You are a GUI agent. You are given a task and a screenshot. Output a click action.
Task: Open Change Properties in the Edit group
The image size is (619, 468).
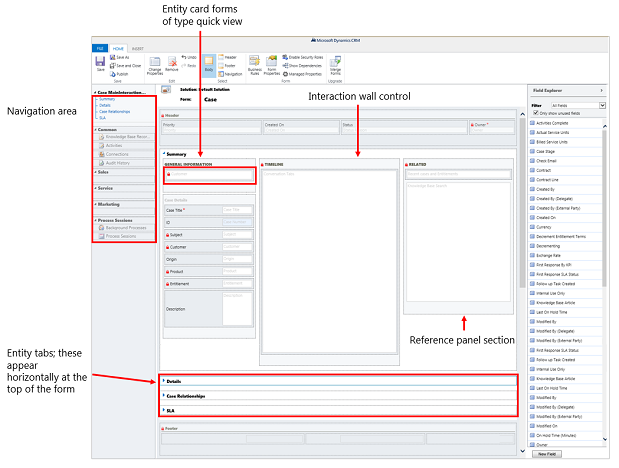[x=155, y=65]
